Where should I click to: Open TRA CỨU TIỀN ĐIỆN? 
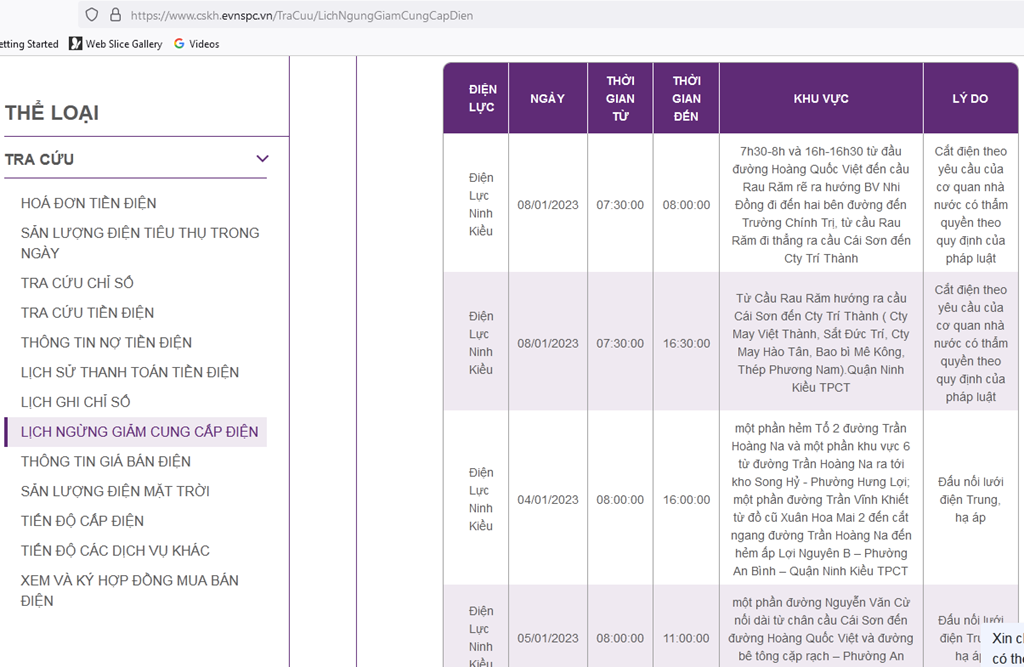coord(87,313)
